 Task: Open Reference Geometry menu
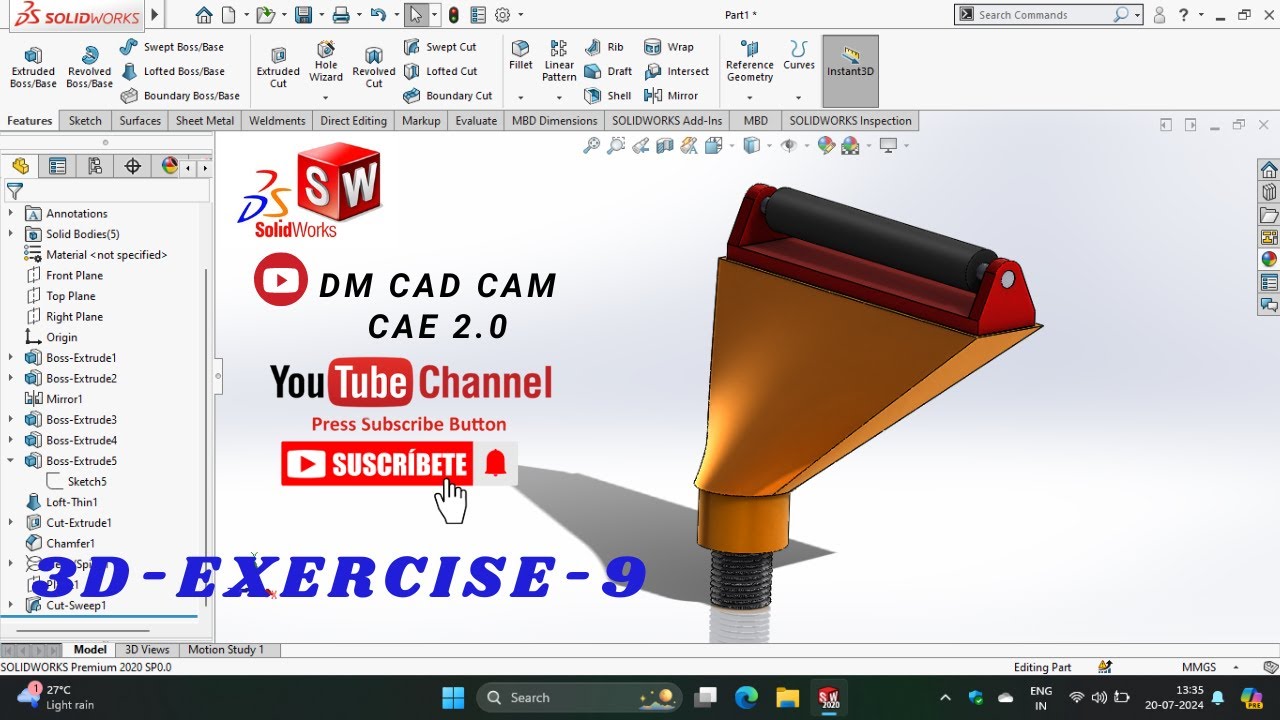pos(750,61)
